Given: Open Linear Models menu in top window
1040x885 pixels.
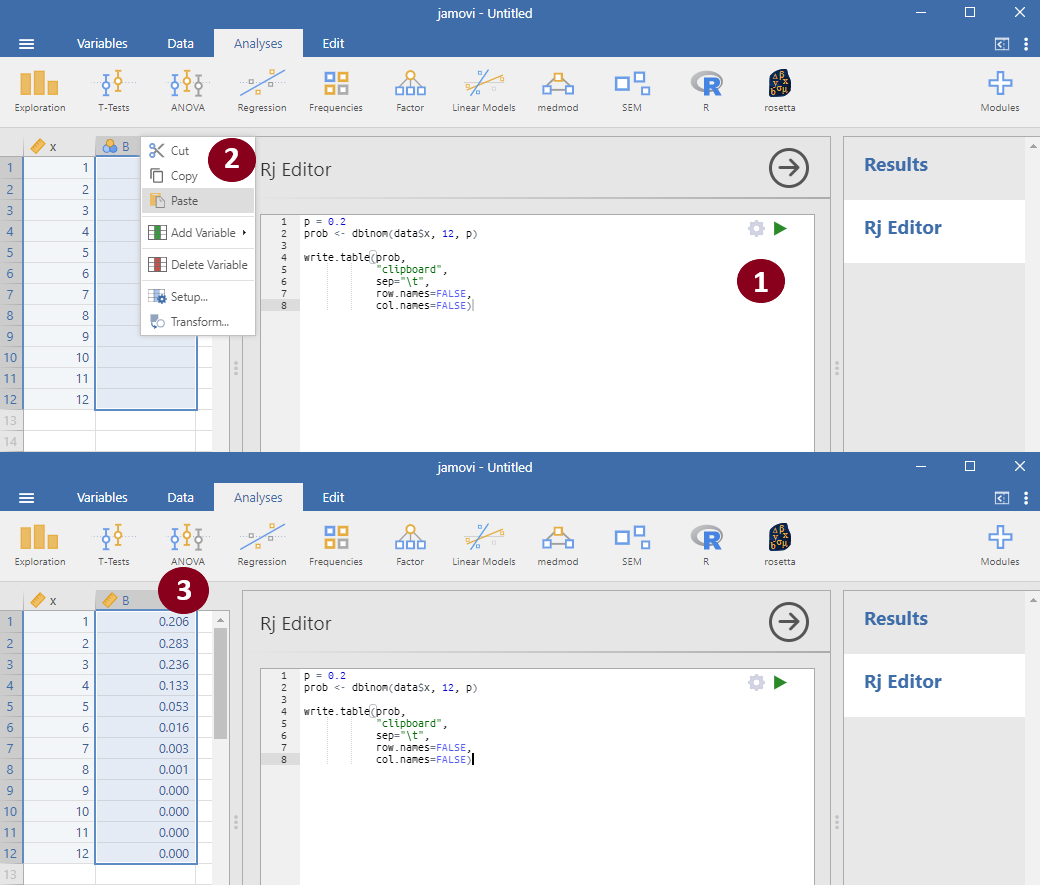Looking at the screenshot, I should pos(484,92).
